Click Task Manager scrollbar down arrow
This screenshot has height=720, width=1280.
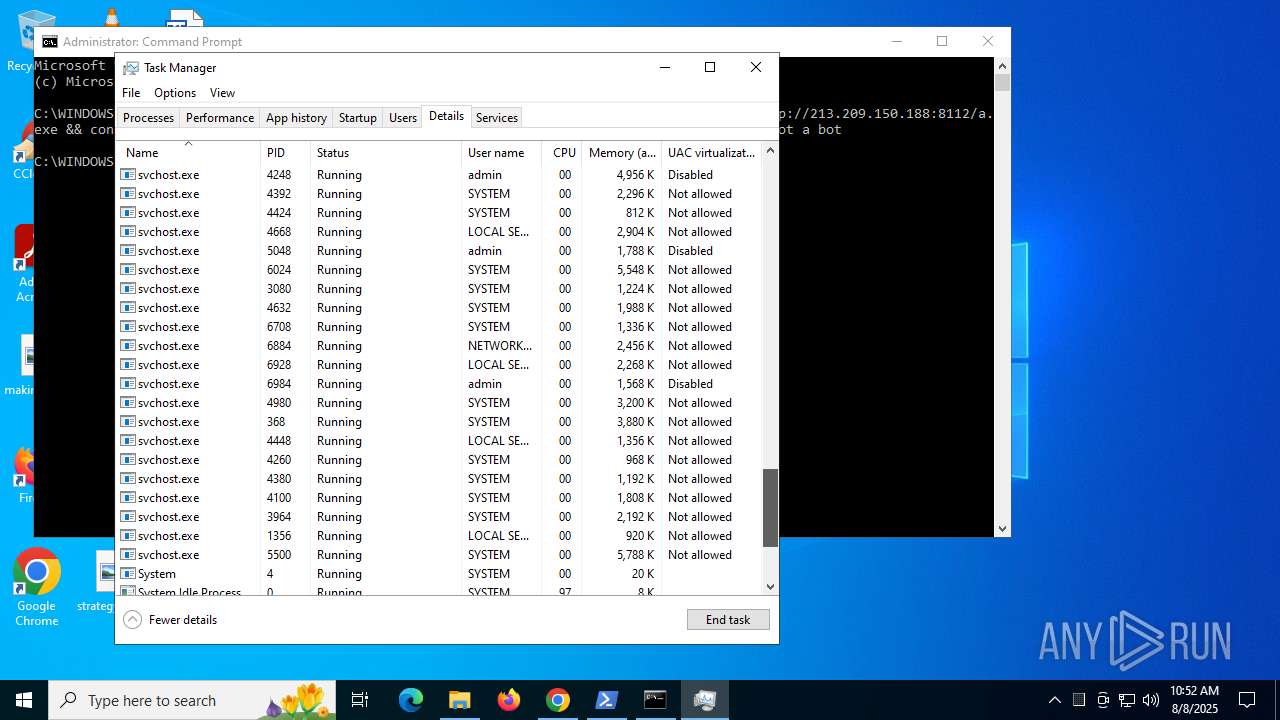[770, 587]
